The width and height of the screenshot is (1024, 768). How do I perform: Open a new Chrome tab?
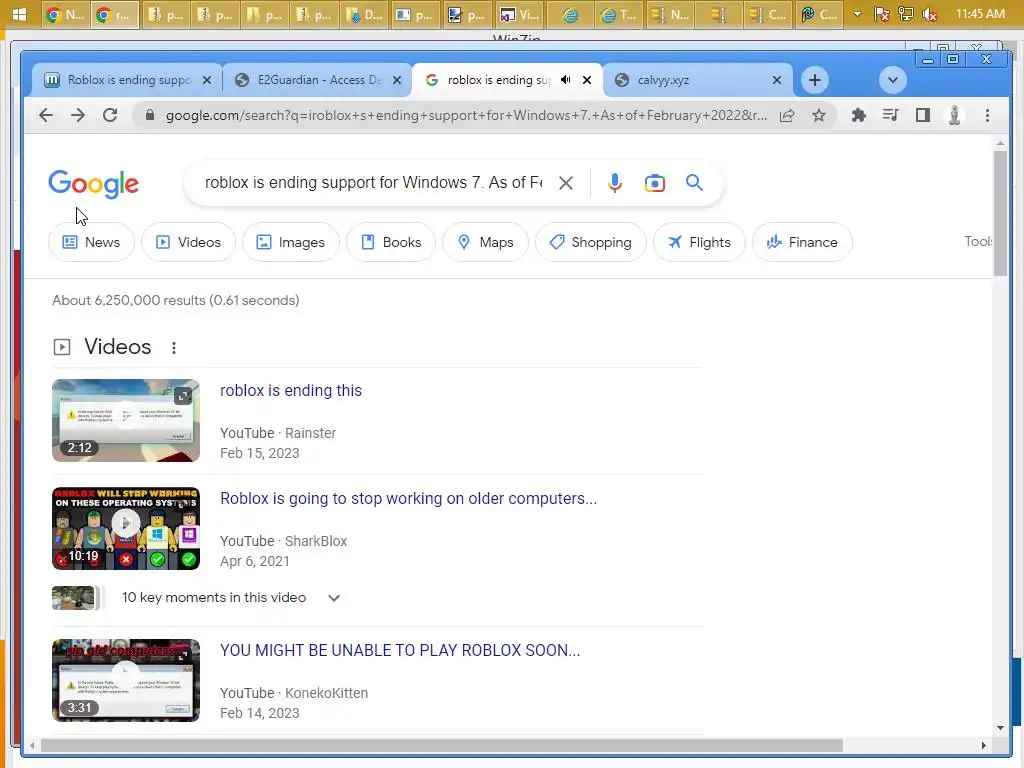(814, 80)
